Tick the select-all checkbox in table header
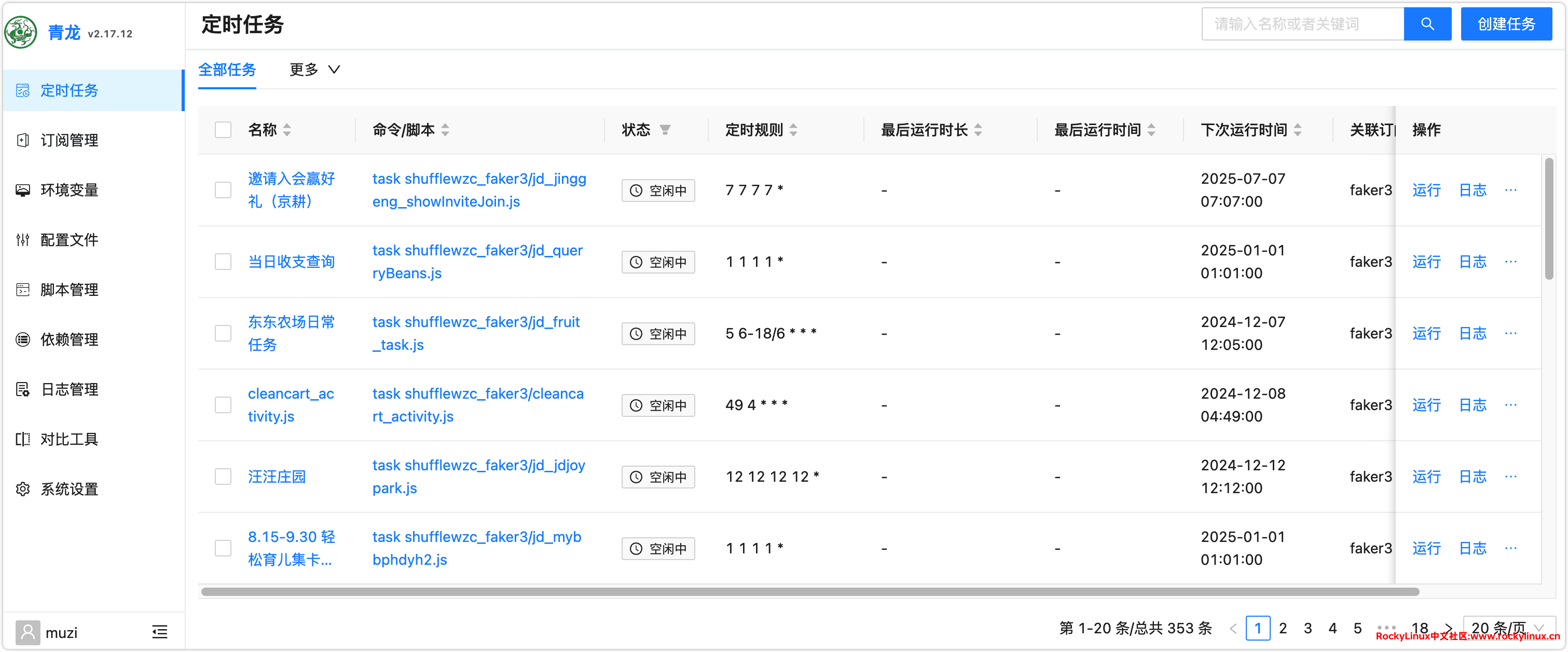This screenshot has height=652, width=1568. pyautogui.click(x=223, y=130)
